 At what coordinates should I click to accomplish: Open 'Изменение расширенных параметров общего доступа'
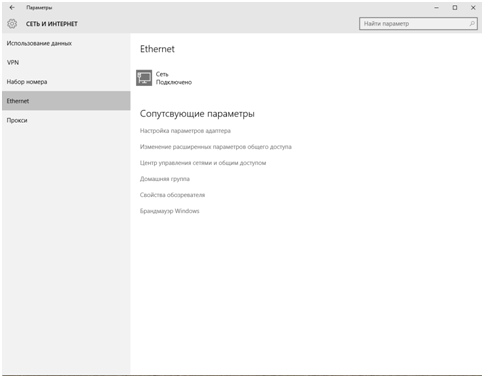coord(216,147)
